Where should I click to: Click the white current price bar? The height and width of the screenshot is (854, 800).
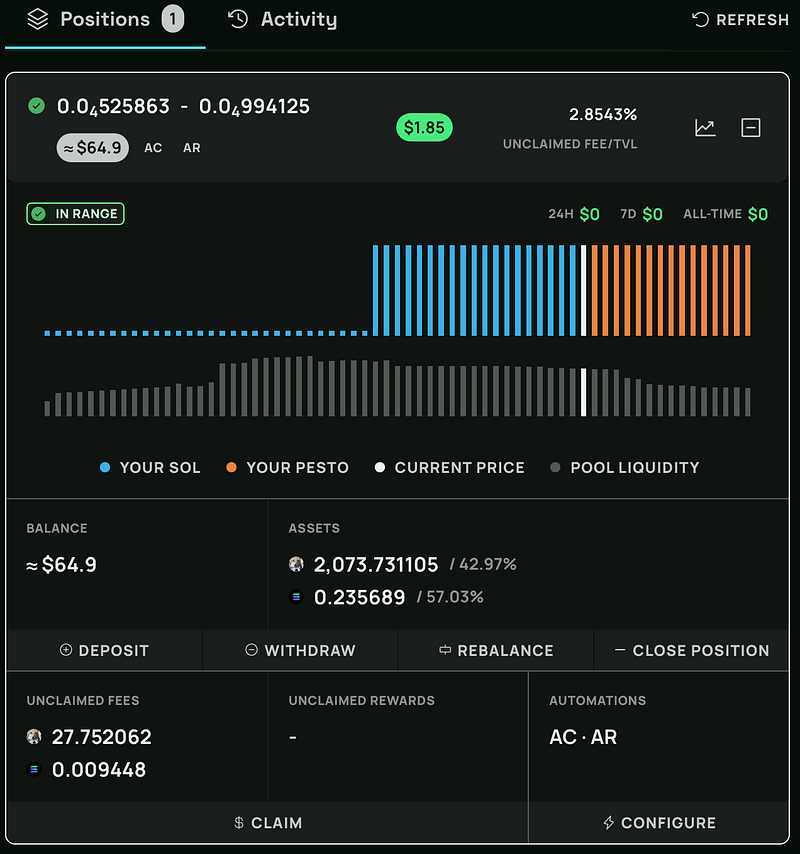(583, 290)
